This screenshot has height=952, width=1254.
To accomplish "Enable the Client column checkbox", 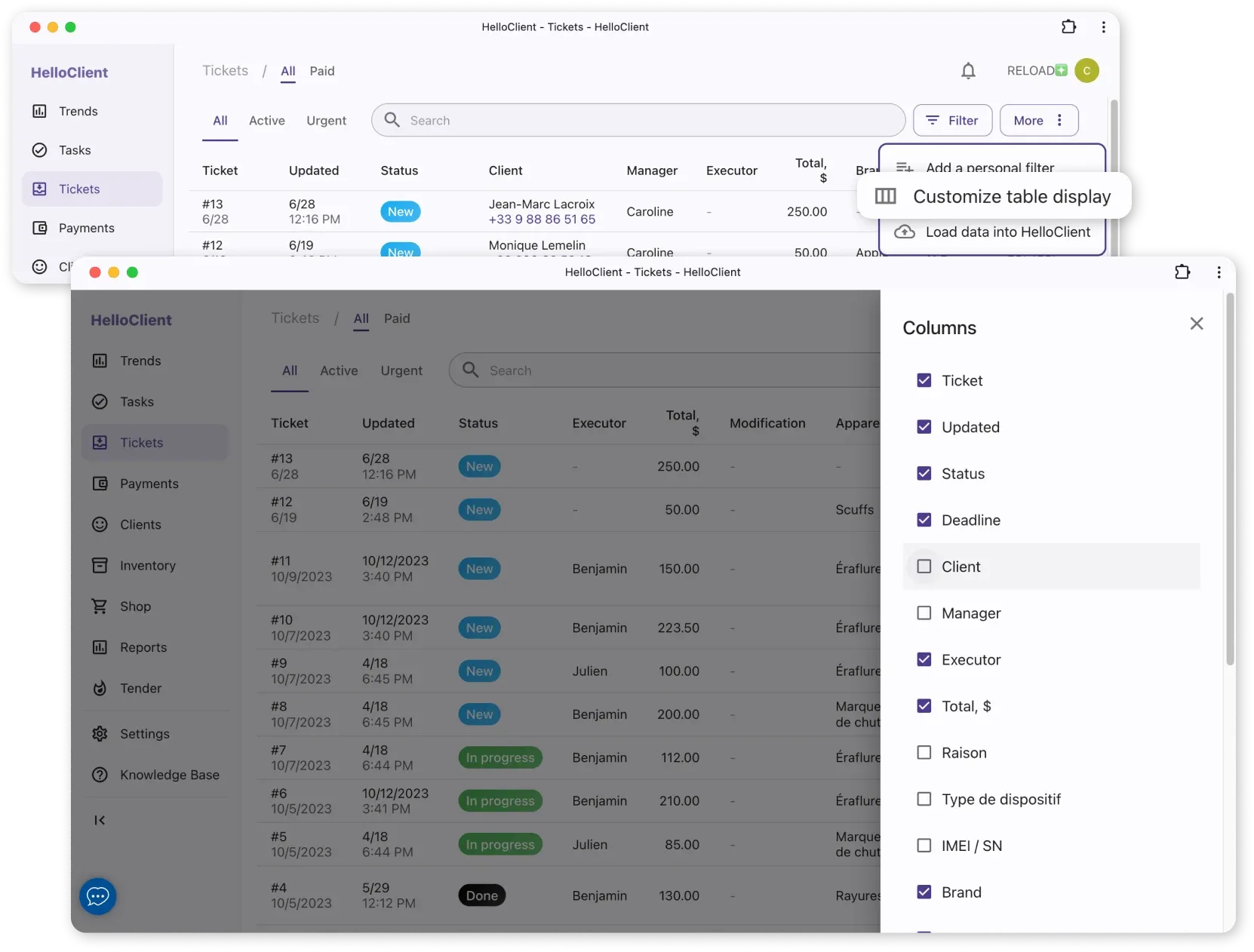I will (924, 567).
